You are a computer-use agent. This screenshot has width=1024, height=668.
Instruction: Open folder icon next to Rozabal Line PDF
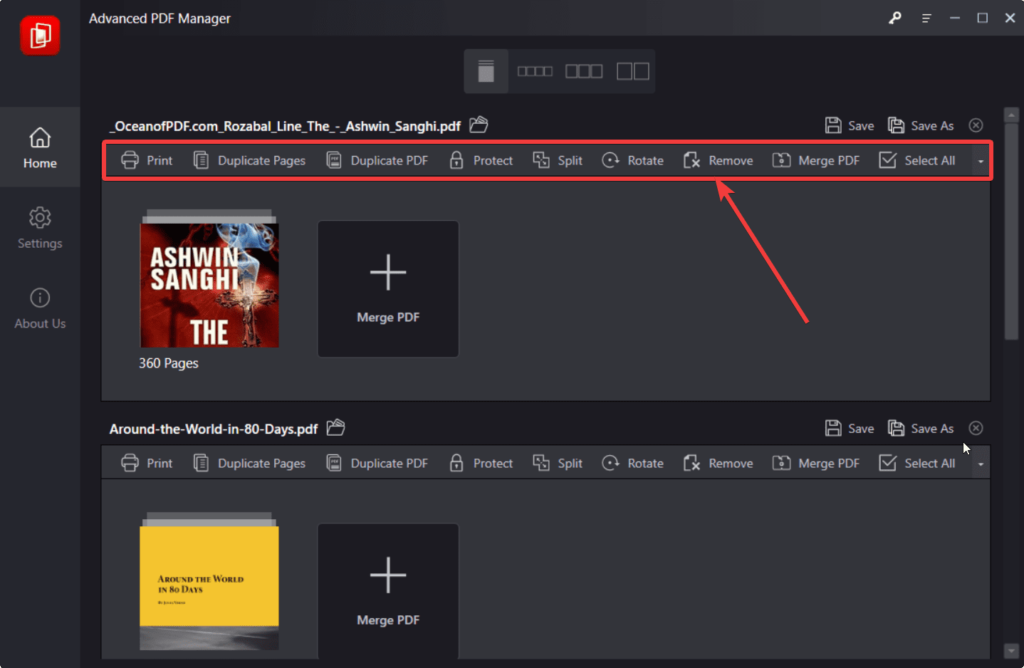point(479,125)
